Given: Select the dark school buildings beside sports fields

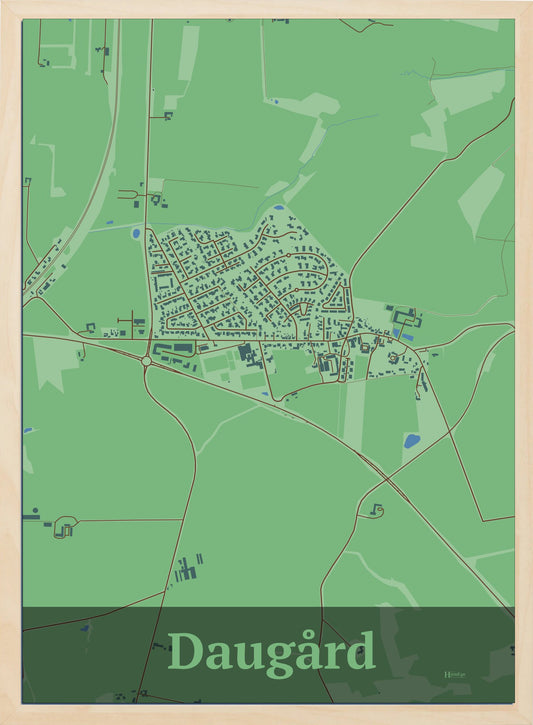Looking at the screenshot, I should click(x=248, y=355).
